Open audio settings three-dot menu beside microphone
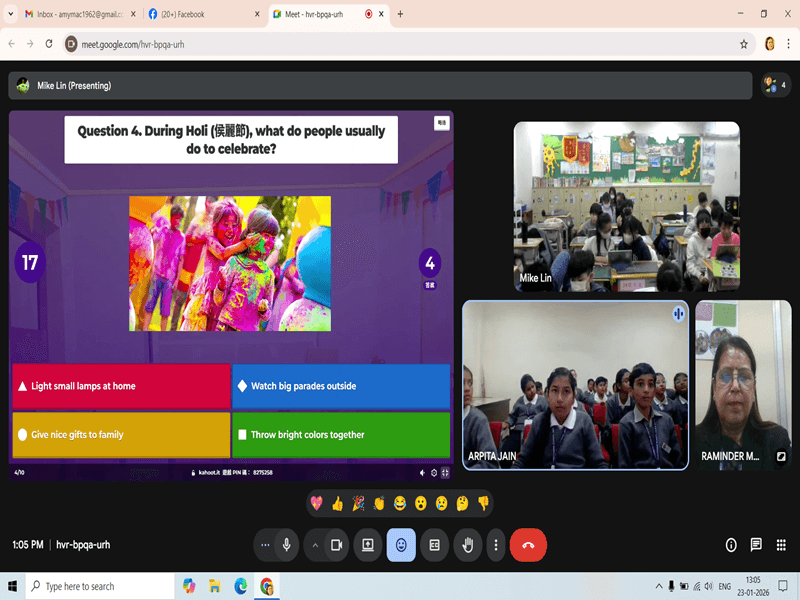This screenshot has width=800, height=600. pyautogui.click(x=265, y=545)
